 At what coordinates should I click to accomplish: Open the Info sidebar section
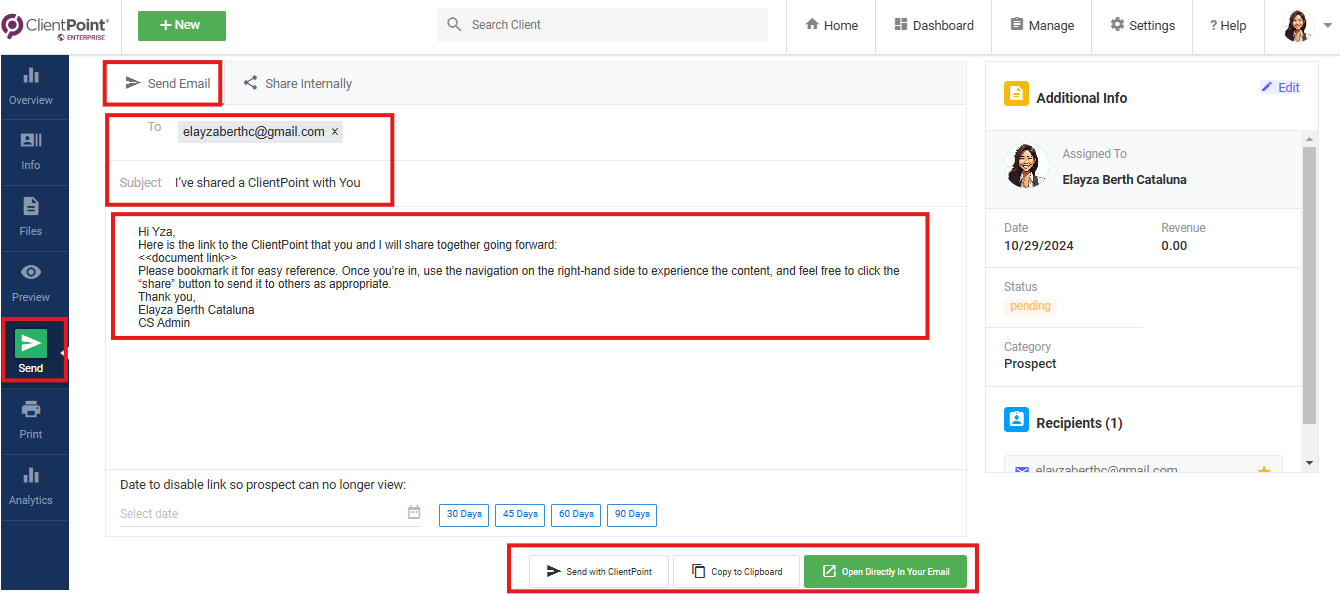[x=31, y=152]
